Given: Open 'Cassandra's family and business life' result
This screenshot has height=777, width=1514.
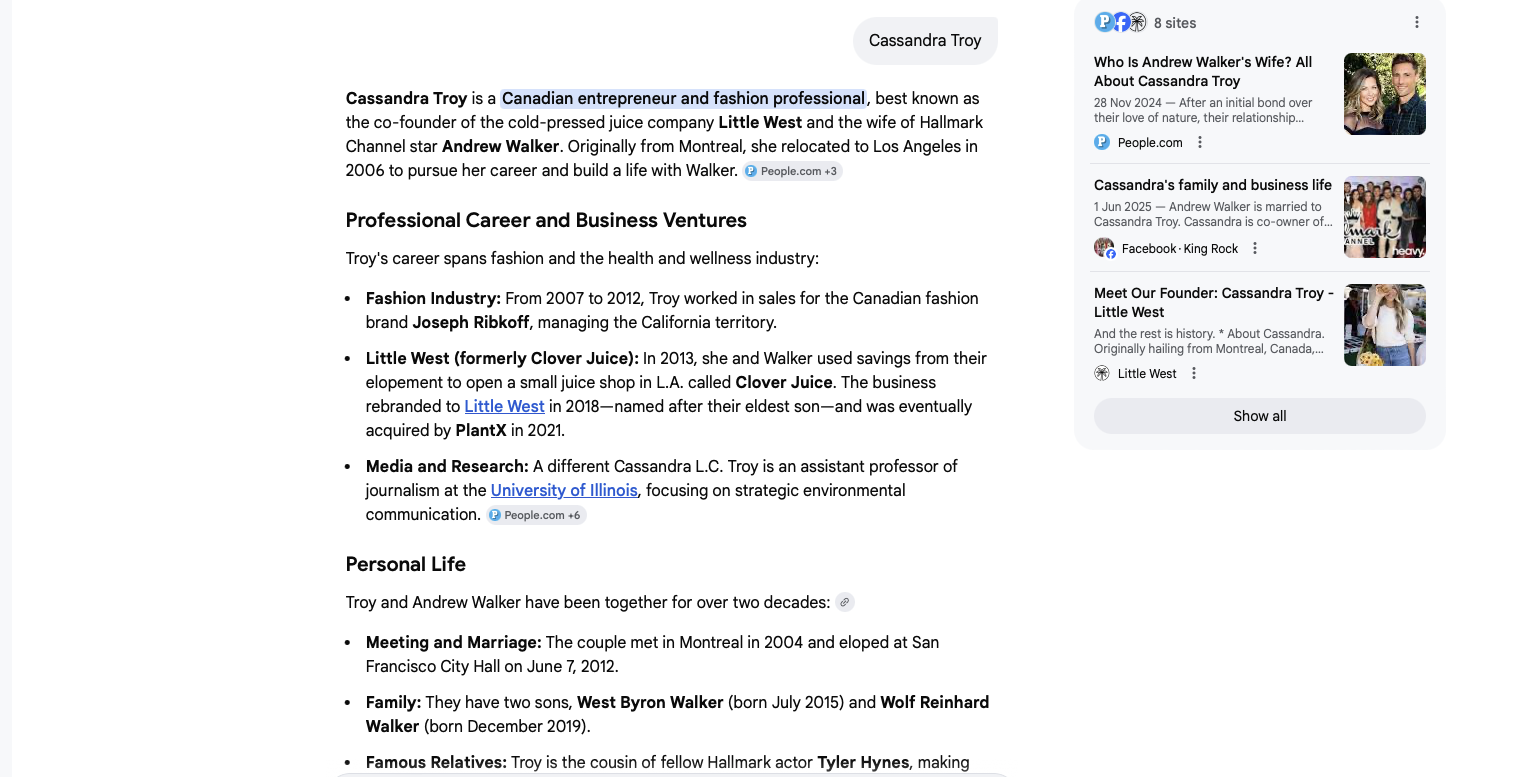Looking at the screenshot, I should (1212, 185).
